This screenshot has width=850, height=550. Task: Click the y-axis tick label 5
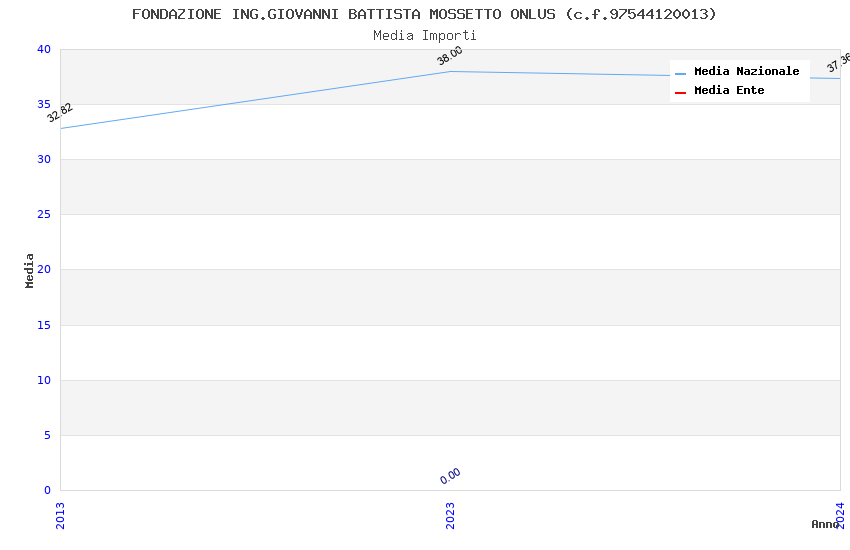click(48, 435)
